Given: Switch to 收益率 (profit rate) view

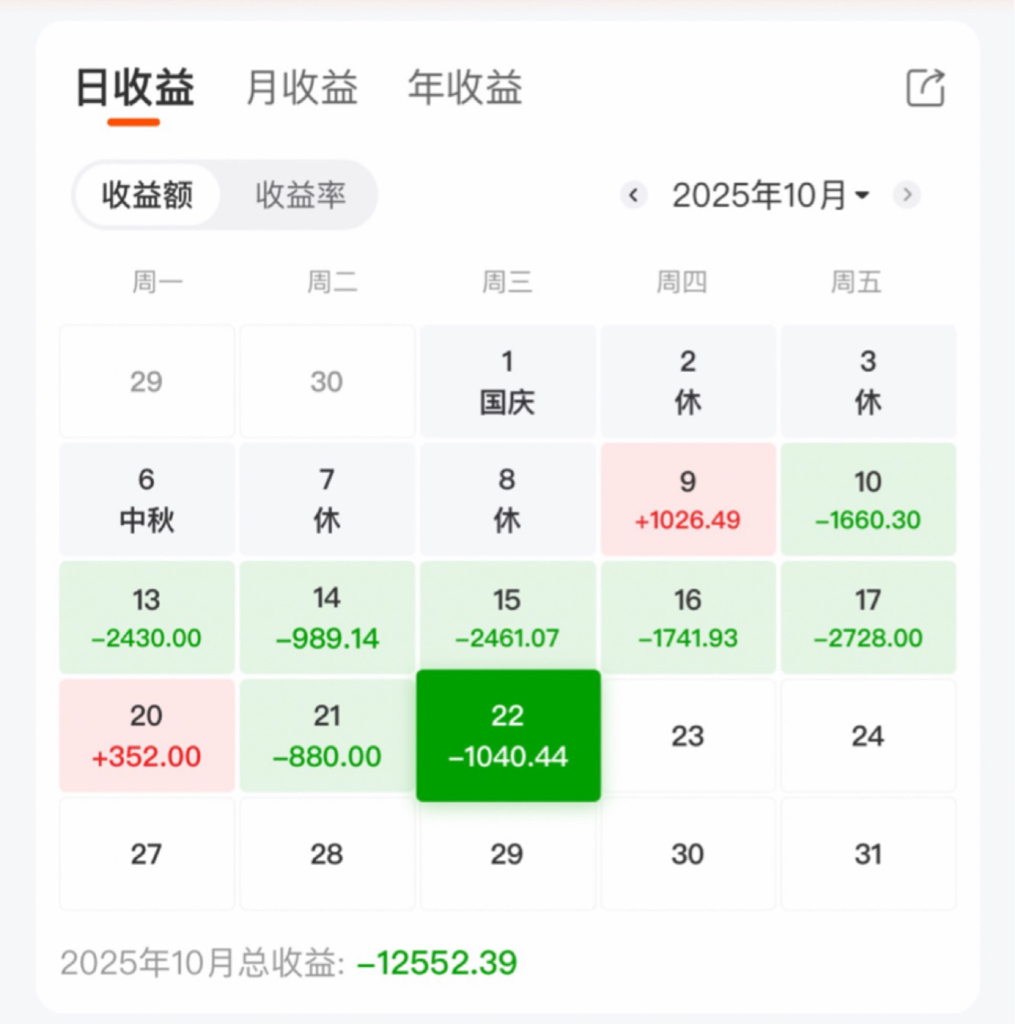Looking at the screenshot, I should click(300, 195).
